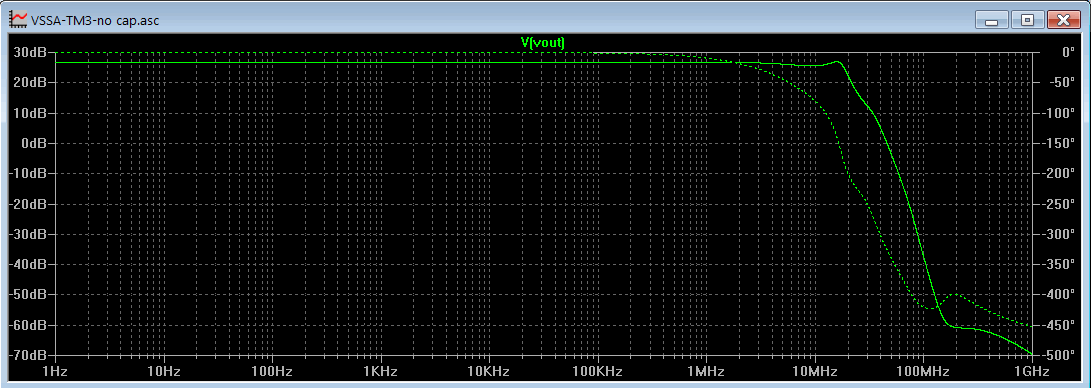1091x388 pixels.
Task: Click the -500° phase axis label
Action: (1058, 355)
